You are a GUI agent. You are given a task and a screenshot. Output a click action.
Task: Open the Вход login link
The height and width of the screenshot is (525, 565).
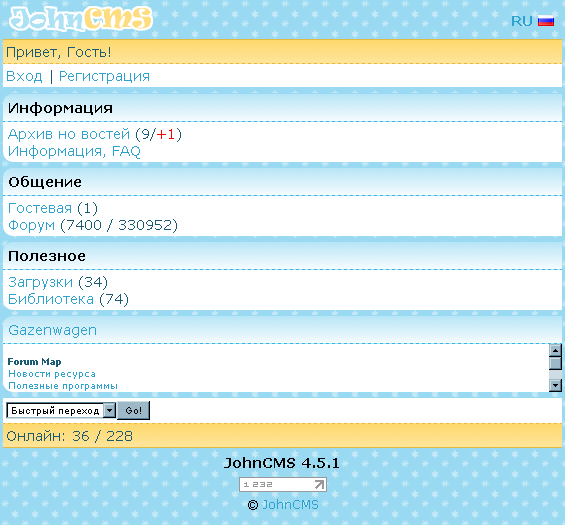point(24,76)
